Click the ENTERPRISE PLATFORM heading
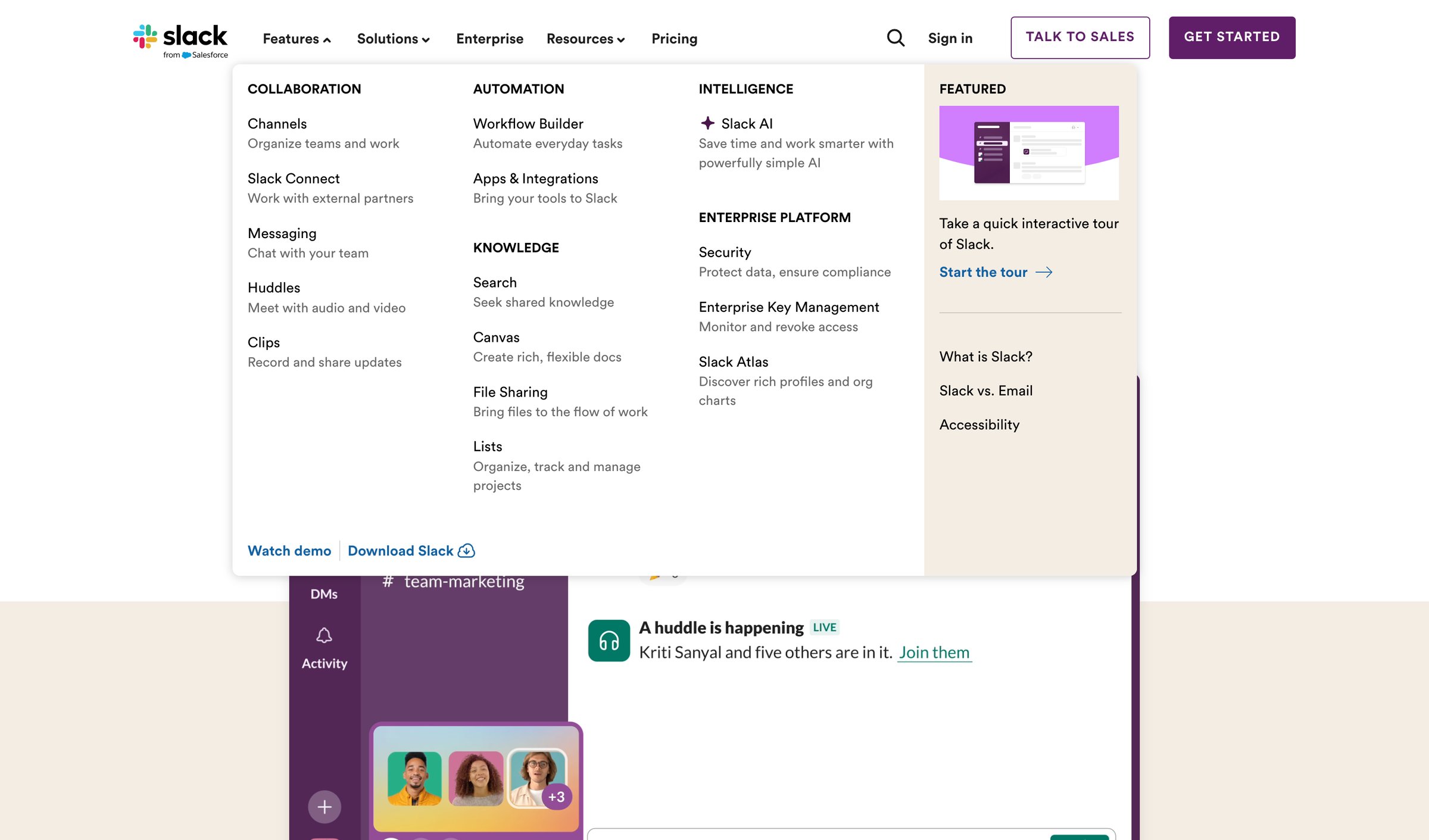1429x840 pixels. (x=775, y=218)
